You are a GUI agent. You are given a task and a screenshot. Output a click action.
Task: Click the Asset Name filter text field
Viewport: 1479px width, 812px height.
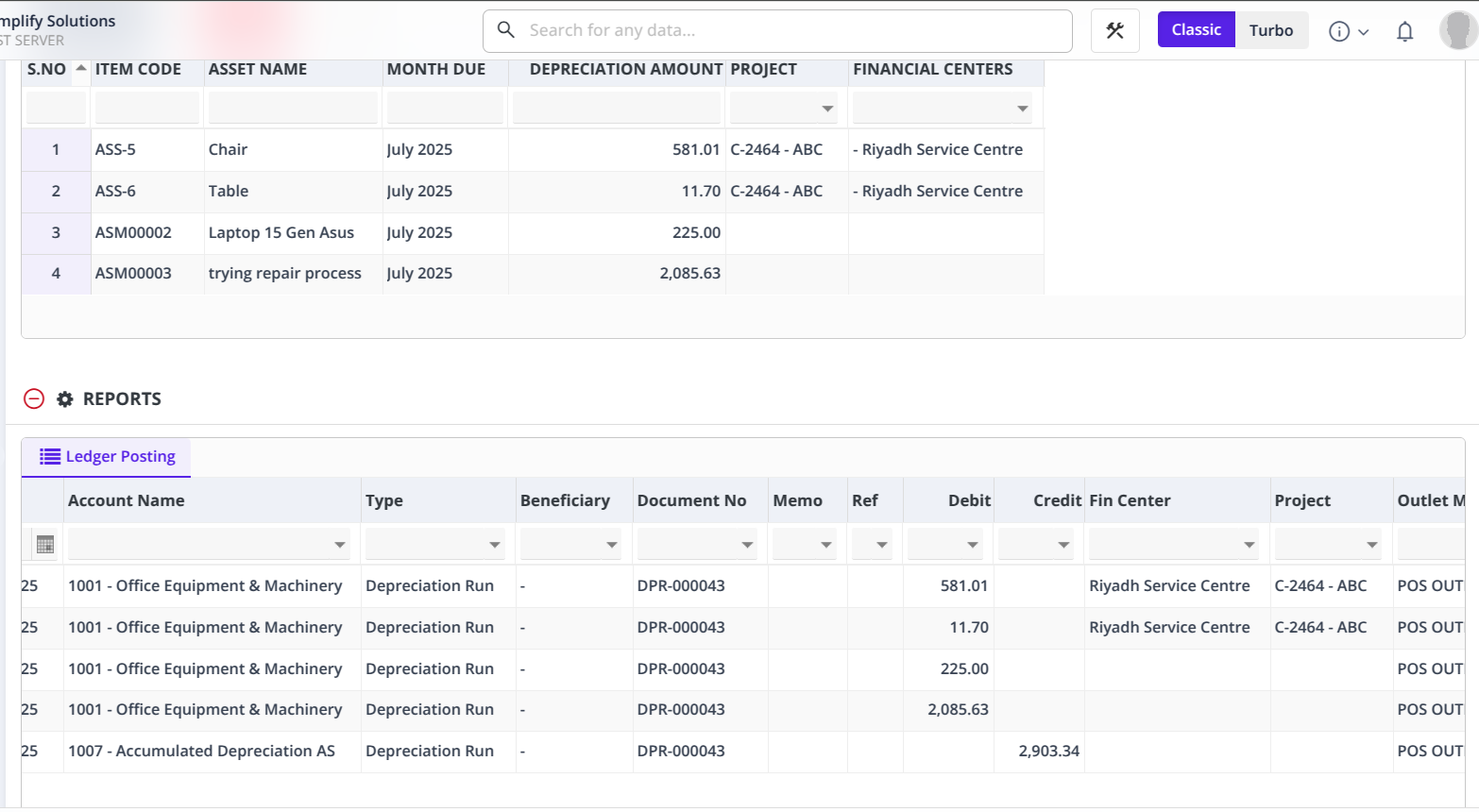tap(293, 109)
